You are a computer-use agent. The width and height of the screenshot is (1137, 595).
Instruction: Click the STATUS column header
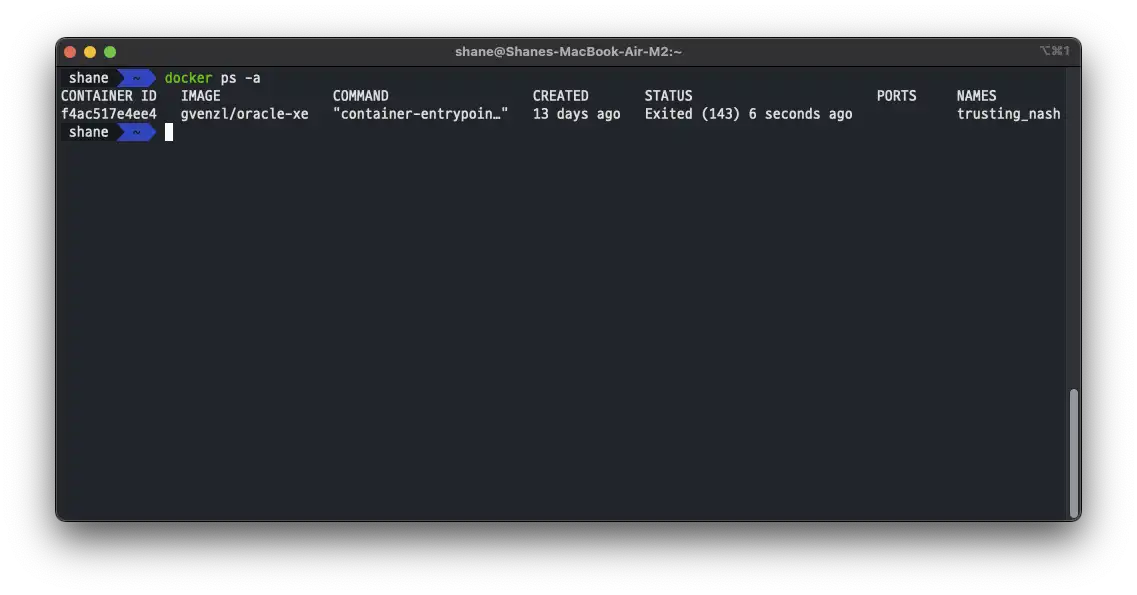669,96
